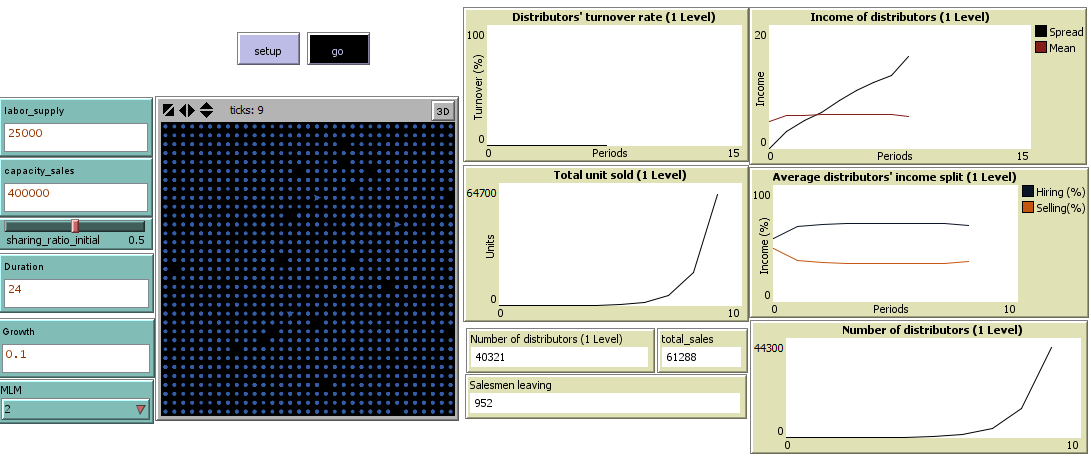Click the vertical arrows icon above the world view
1091x459 pixels.
(x=206, y=110)
